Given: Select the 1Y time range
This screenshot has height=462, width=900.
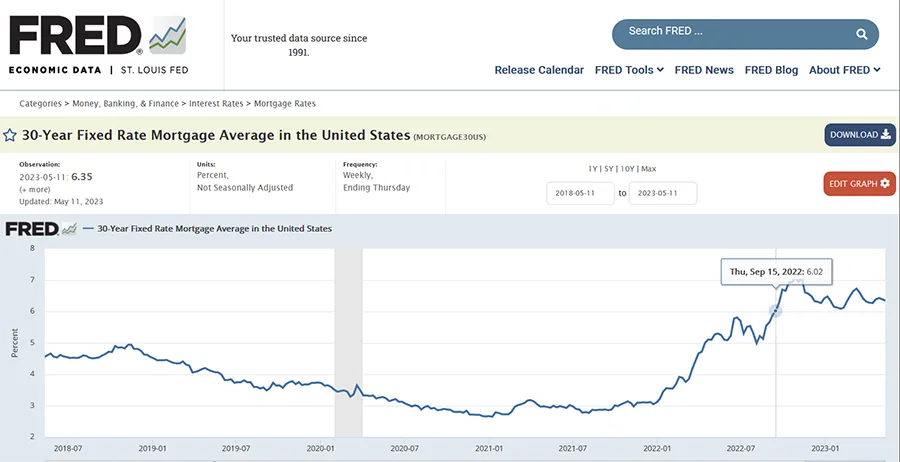Looking at the screenshot, I should pos(594,169).
